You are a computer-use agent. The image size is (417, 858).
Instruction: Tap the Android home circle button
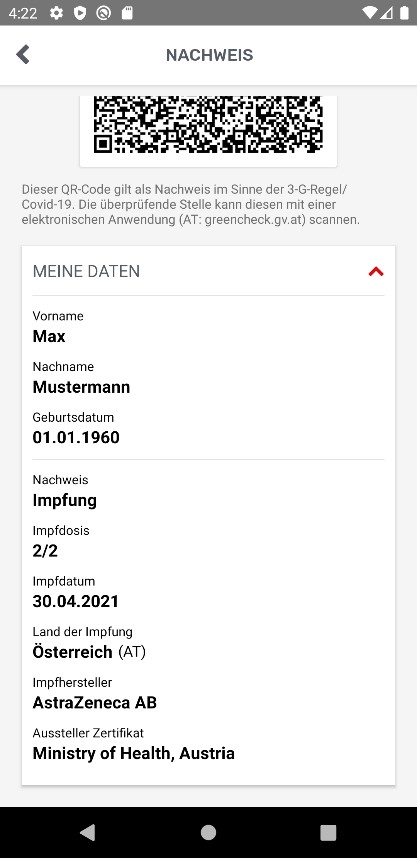[x=208, y=832]
